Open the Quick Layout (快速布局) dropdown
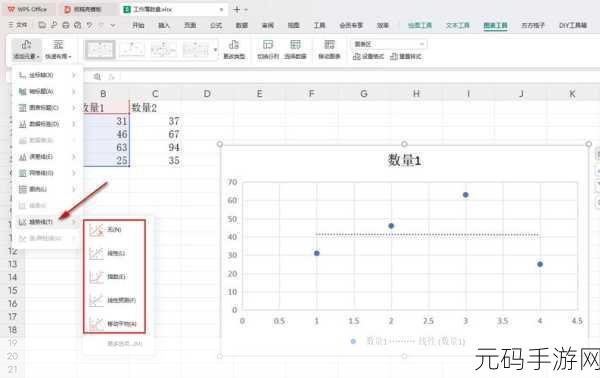This screenshot has height=378, width=600. click(58, 50)
